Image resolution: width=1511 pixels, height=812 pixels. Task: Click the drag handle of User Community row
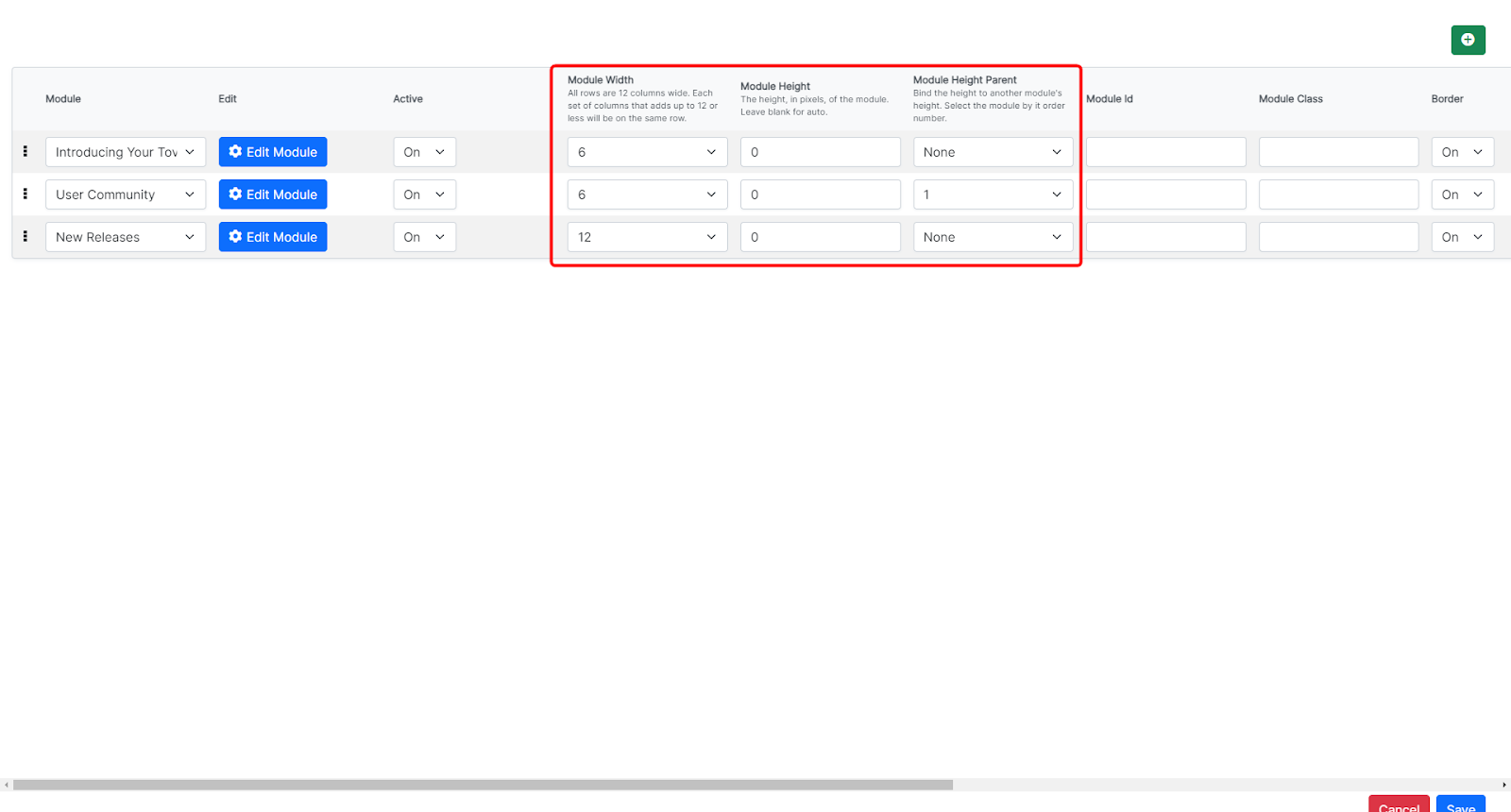(x=25, y=194)
